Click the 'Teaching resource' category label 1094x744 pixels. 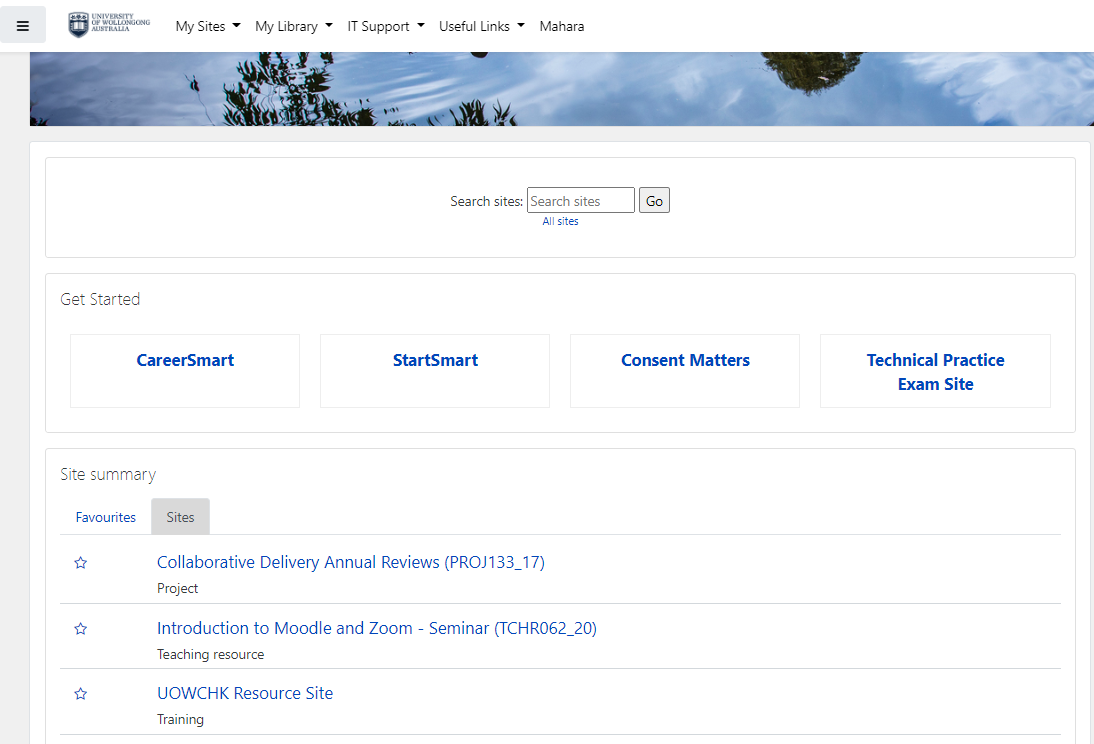tap(211, 655)
